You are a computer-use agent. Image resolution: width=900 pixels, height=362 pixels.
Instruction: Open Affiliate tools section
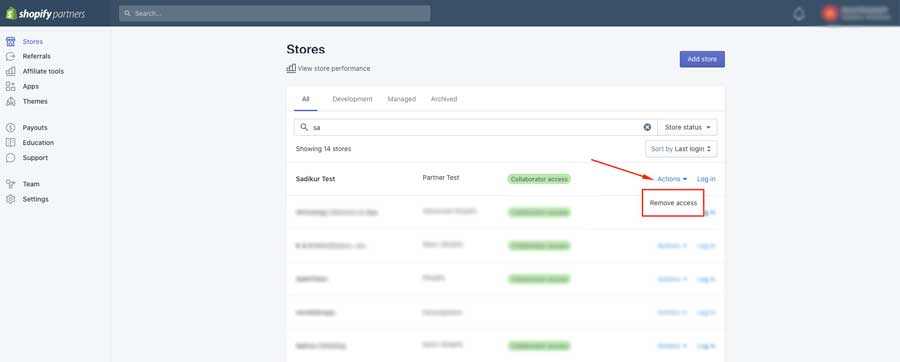tap(43, 71)
